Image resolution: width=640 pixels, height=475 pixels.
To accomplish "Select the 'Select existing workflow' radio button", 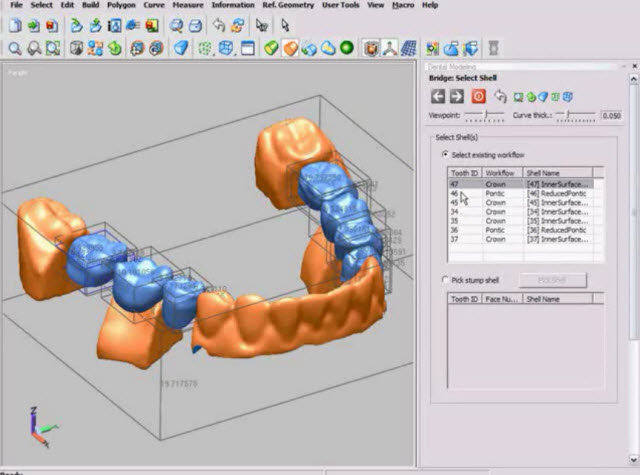I will coord(445,154).
